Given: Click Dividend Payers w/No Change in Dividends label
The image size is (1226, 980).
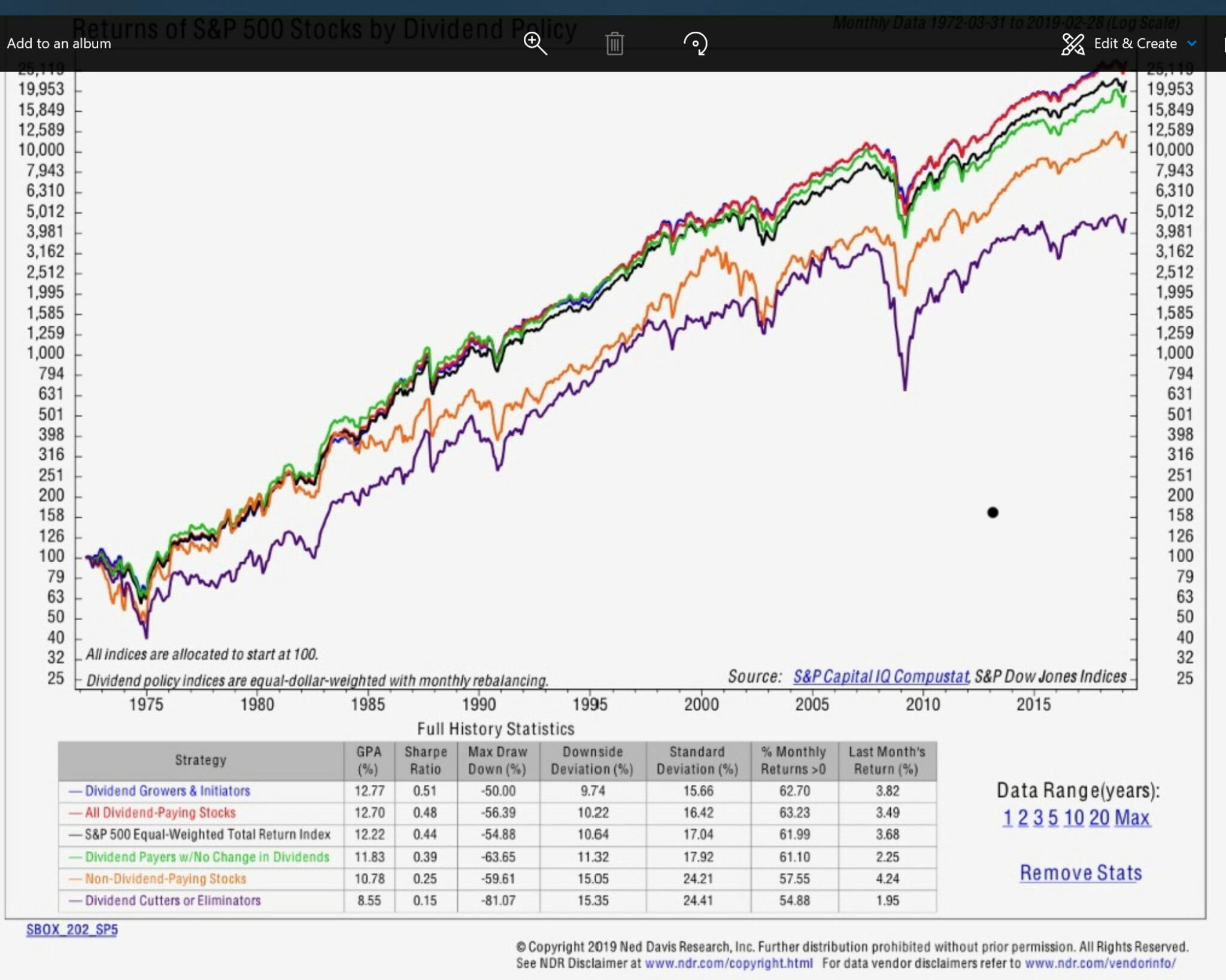Looking at the screenshot, I should coord(207,857).
